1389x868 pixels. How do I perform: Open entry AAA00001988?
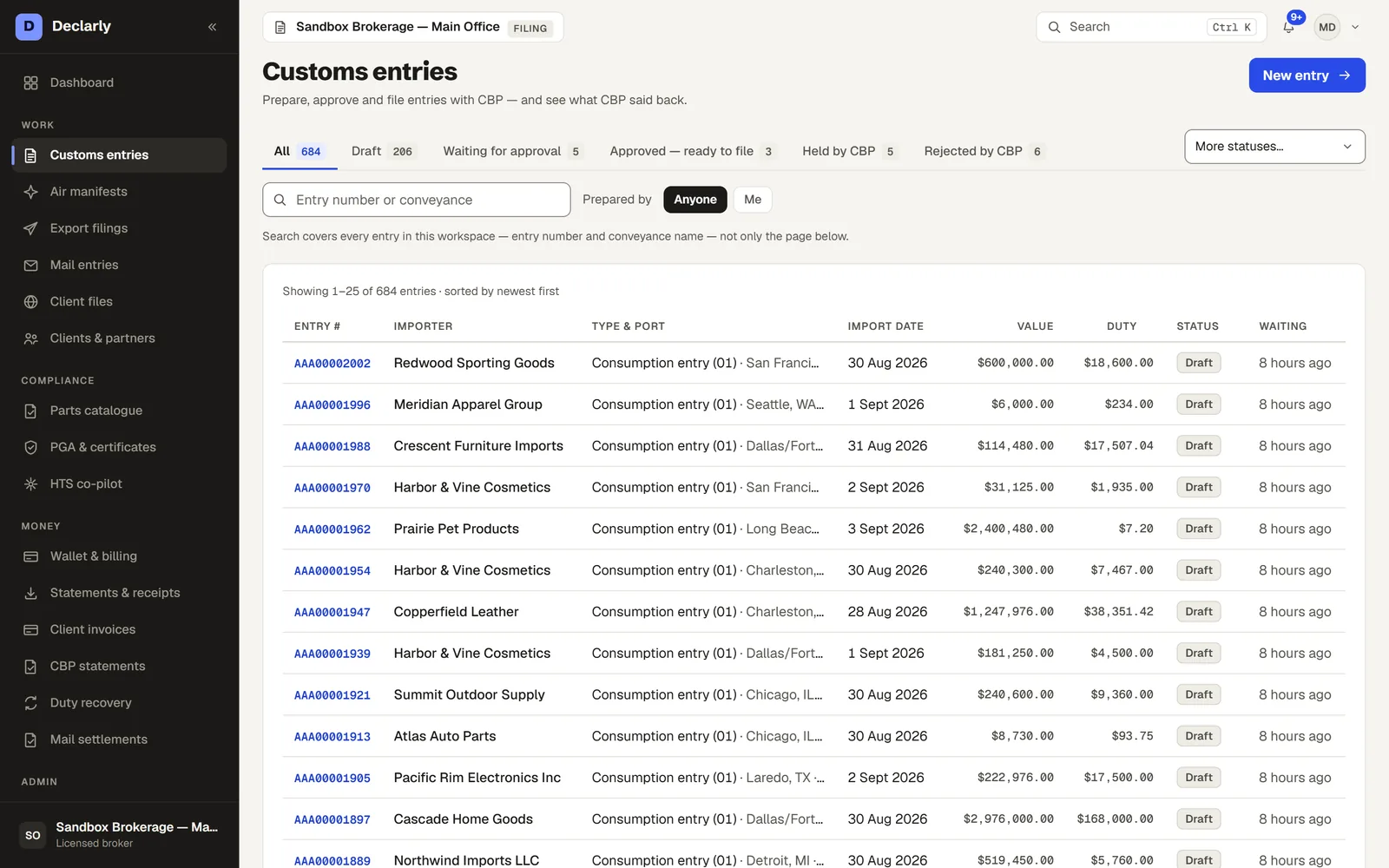332,446
